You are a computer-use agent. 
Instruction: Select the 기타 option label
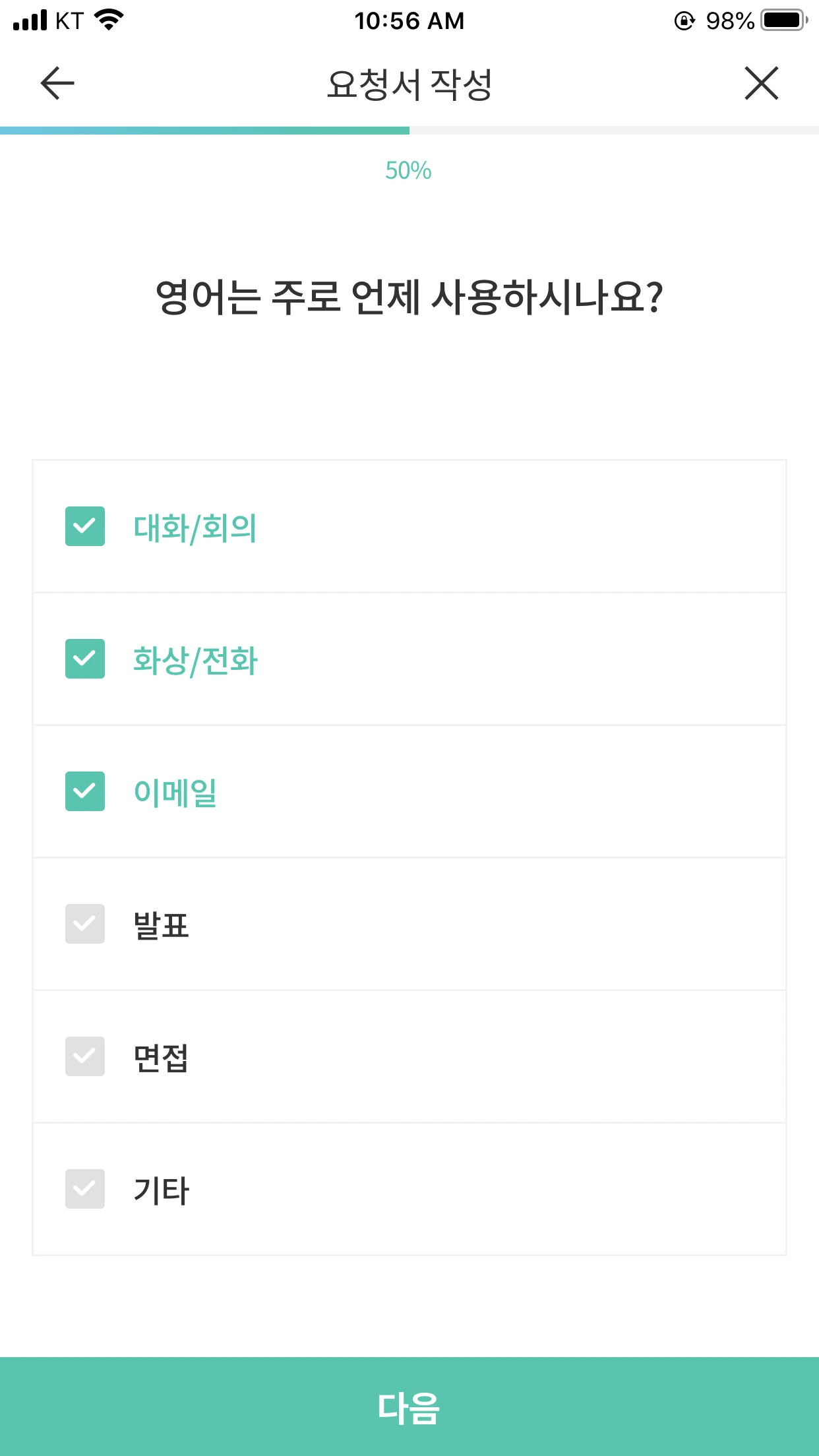point(161,1190)
